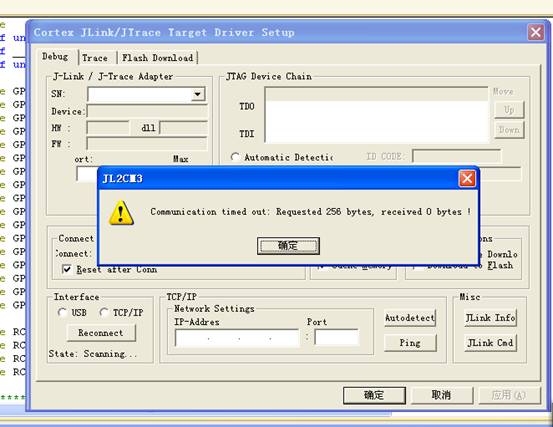Screen dimensions: 553x427
Task: Open JLink Cmd
Action: pos(490,343)
